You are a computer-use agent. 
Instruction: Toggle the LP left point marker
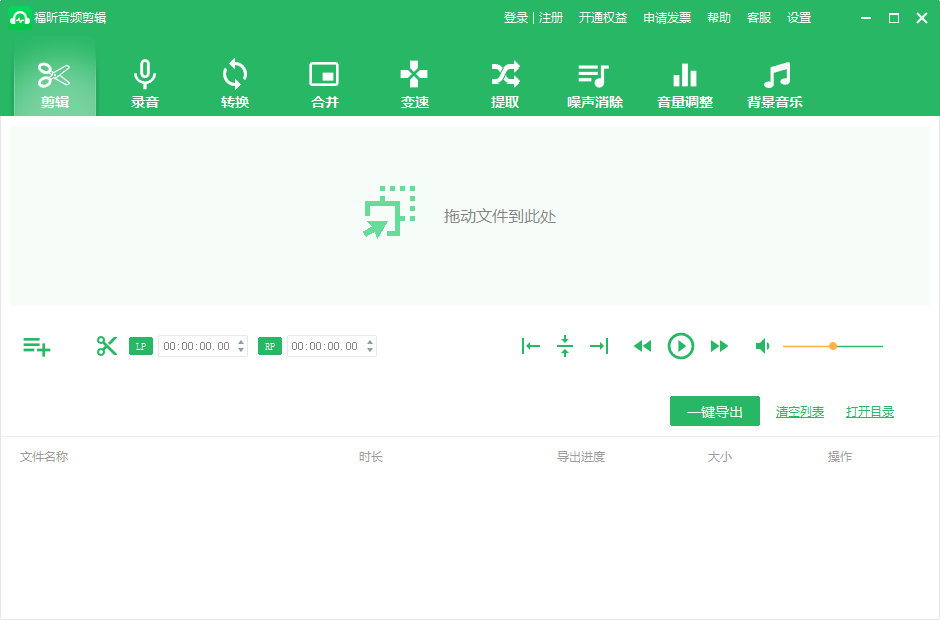click(x=141, y=346)
